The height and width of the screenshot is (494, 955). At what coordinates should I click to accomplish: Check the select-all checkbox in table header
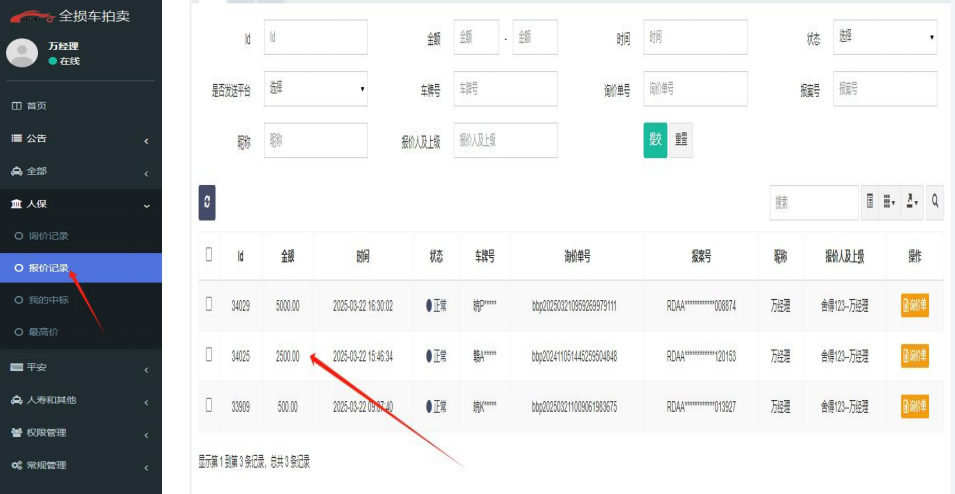click(209, 255)
